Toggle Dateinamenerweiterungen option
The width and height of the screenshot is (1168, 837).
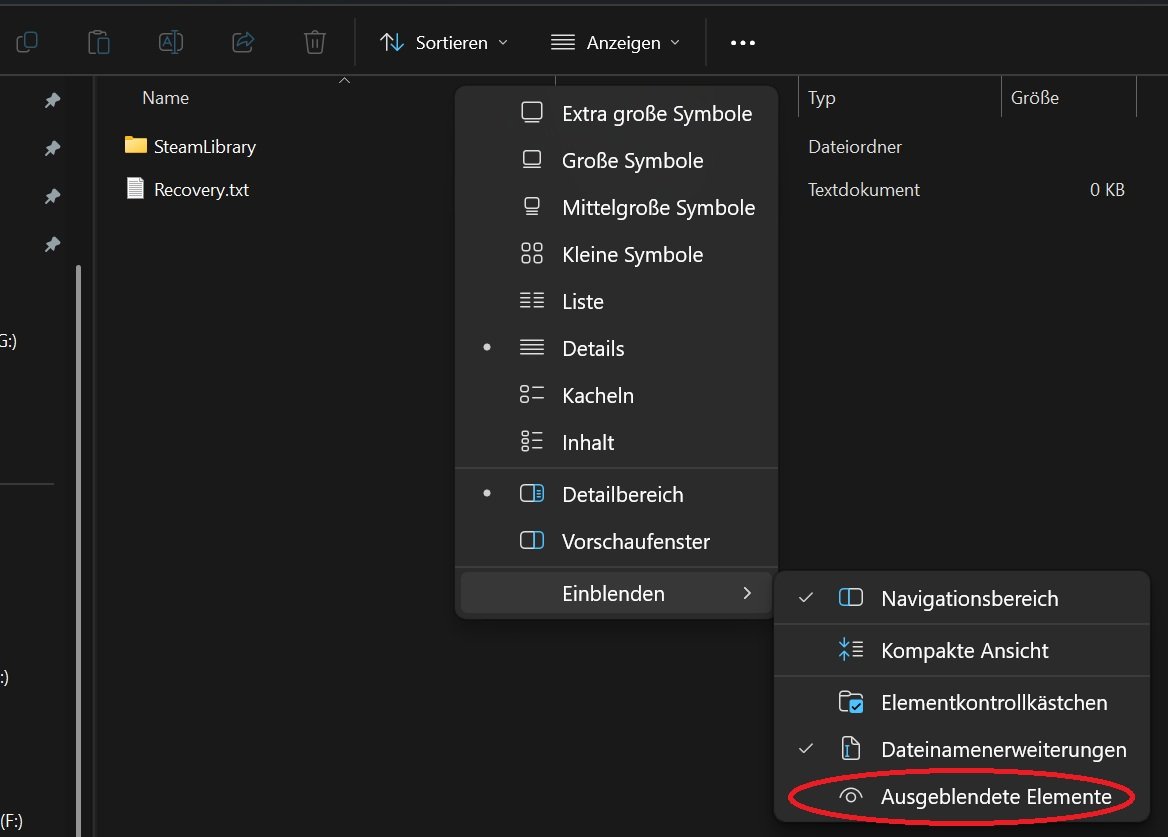[x=1003, y=749]
